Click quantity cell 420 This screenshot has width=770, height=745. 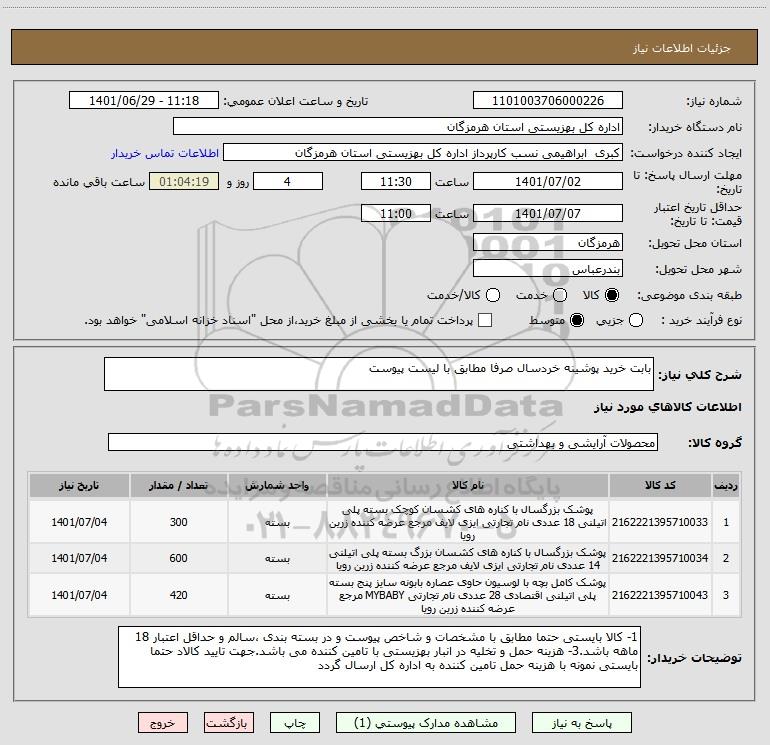coord(179,595)
